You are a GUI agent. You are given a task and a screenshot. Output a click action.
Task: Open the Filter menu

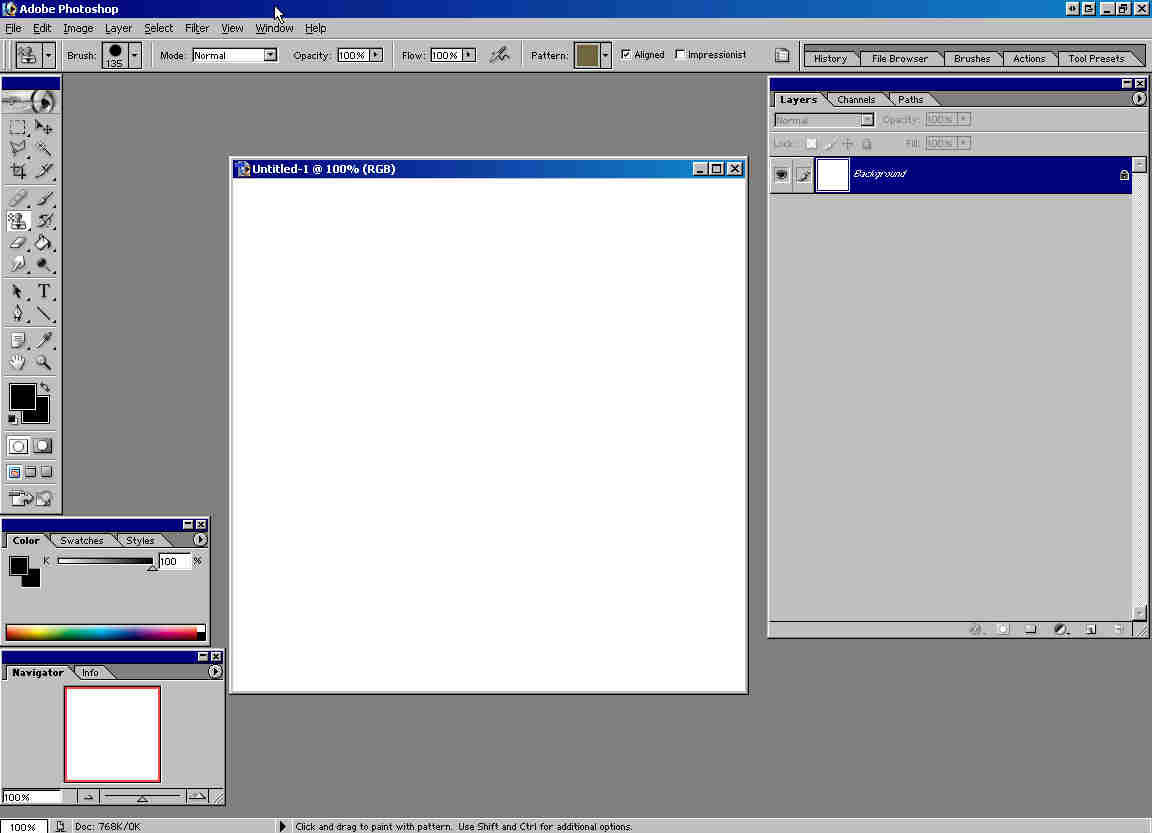(197, 28)
